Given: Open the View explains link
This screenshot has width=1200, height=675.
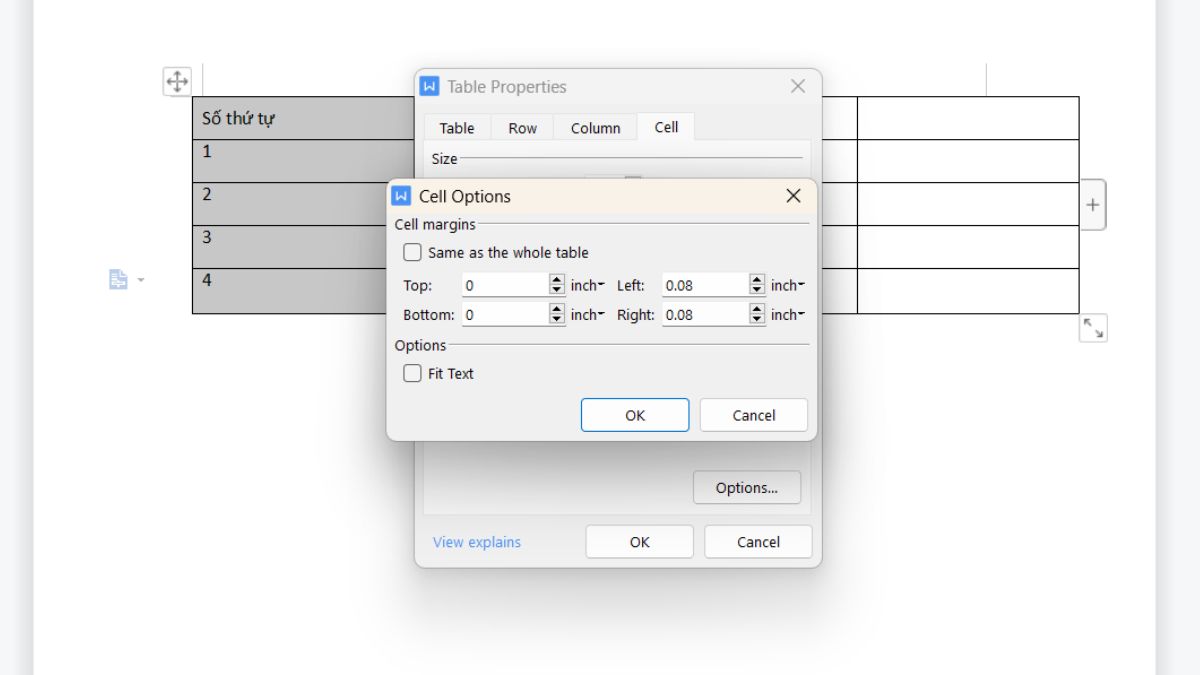Looking at the screenshot, I should (x=477, y=542).
